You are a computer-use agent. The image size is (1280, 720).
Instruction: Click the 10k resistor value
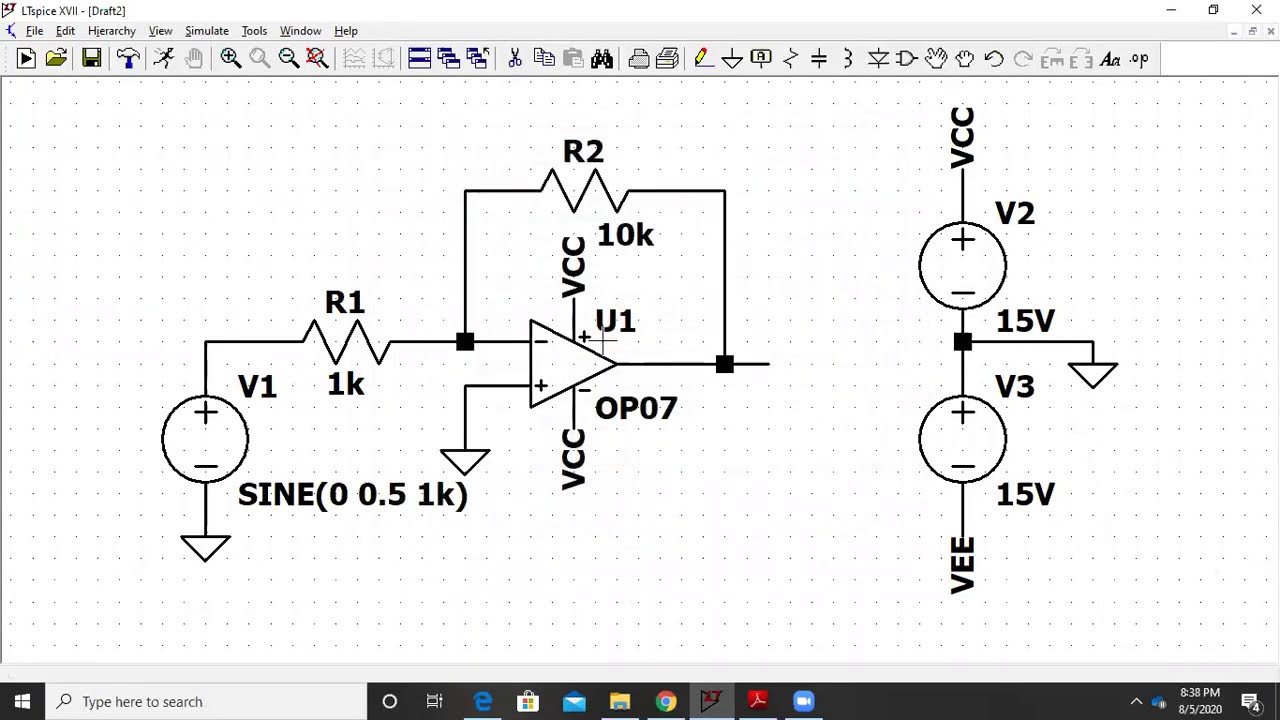(625, 235)
